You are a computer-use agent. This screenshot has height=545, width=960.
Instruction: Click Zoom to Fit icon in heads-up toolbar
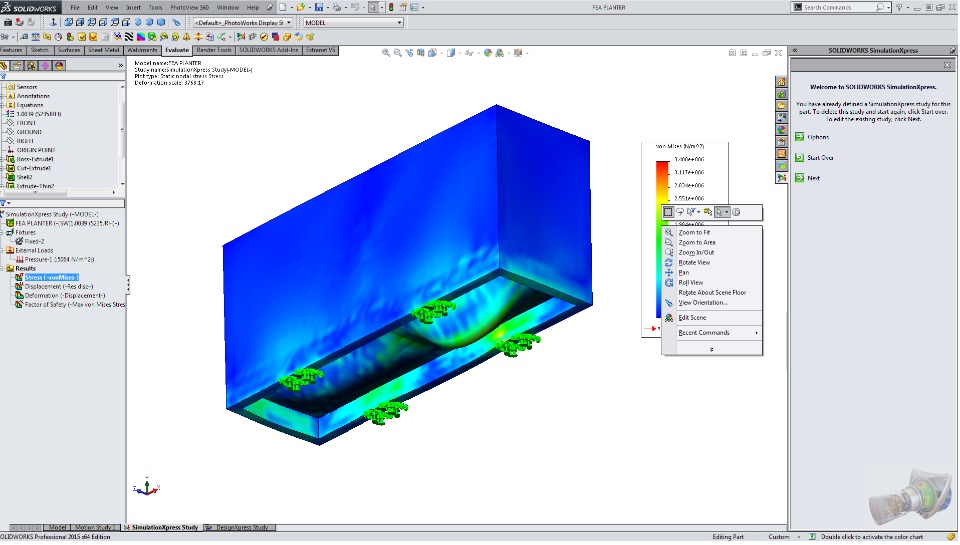coord(386,53)
